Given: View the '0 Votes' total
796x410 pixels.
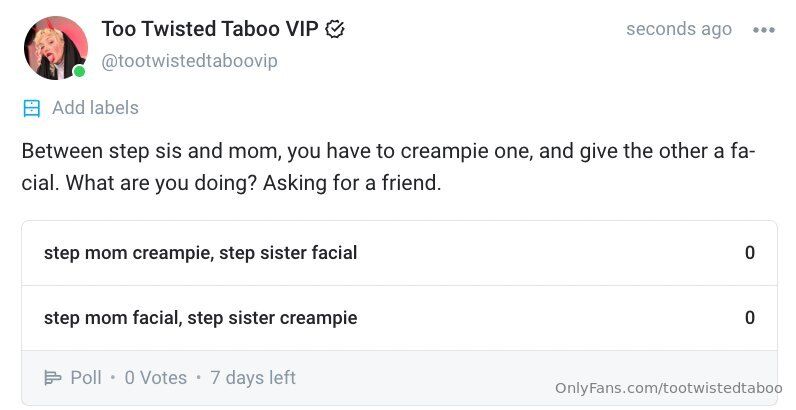Looking at the screenshot, I should 155,378.
